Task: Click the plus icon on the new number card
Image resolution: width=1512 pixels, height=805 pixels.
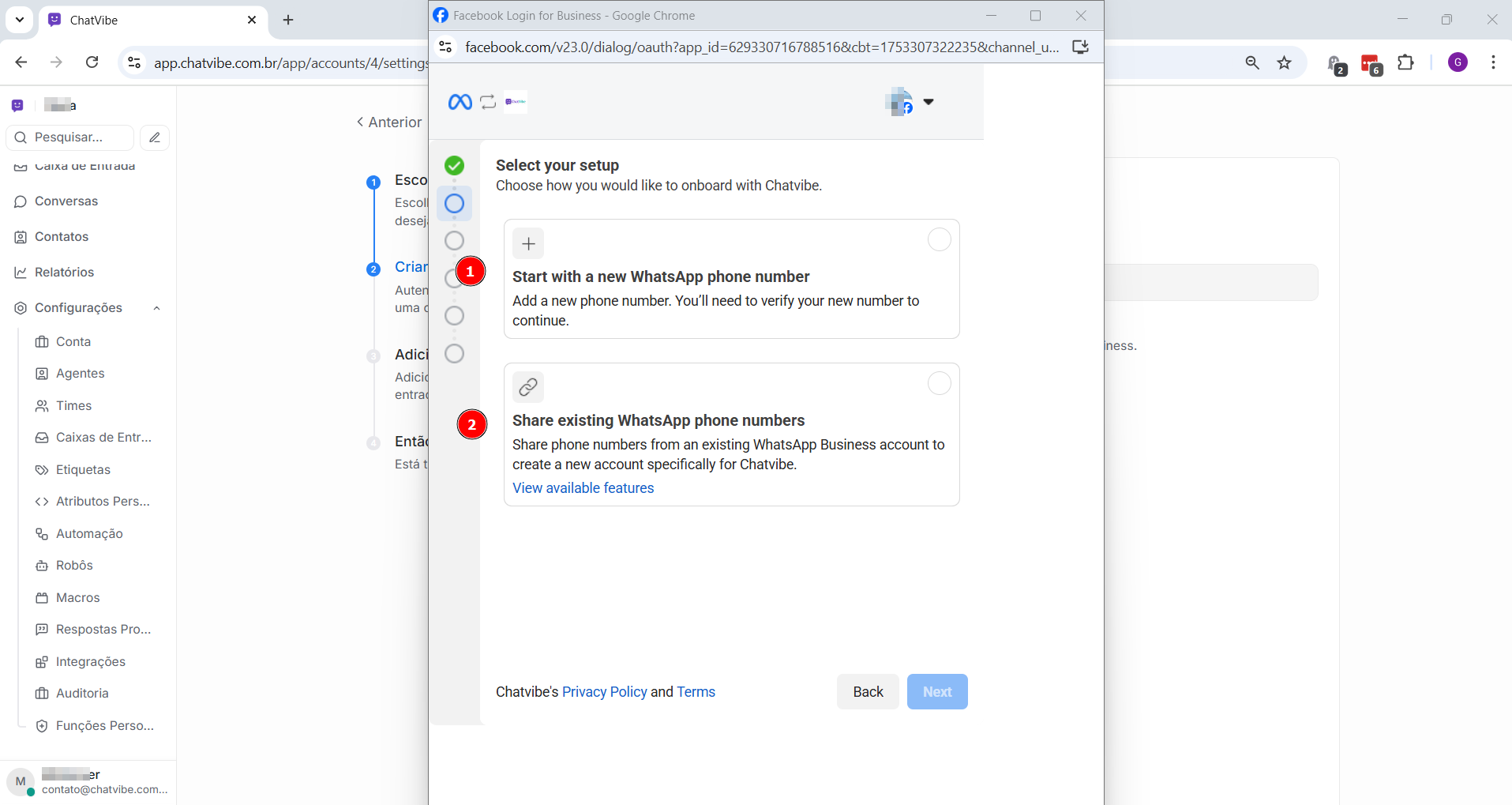Action: tap(528, 243)
